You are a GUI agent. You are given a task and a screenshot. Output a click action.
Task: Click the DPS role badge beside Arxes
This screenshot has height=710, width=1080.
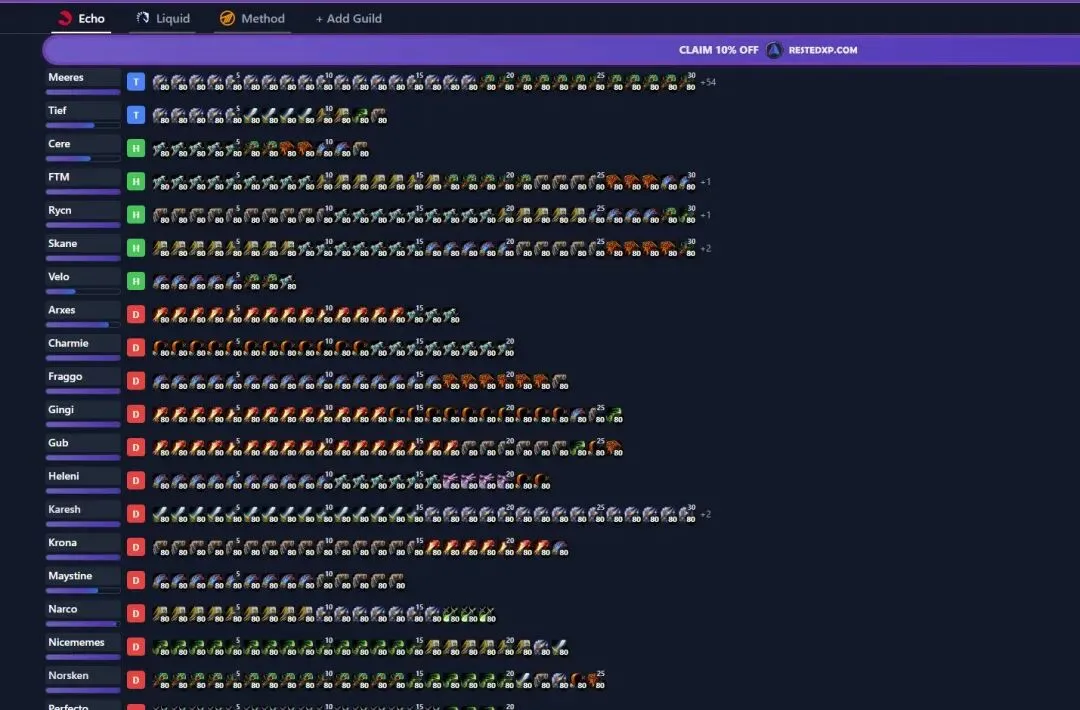click(136, 315)
